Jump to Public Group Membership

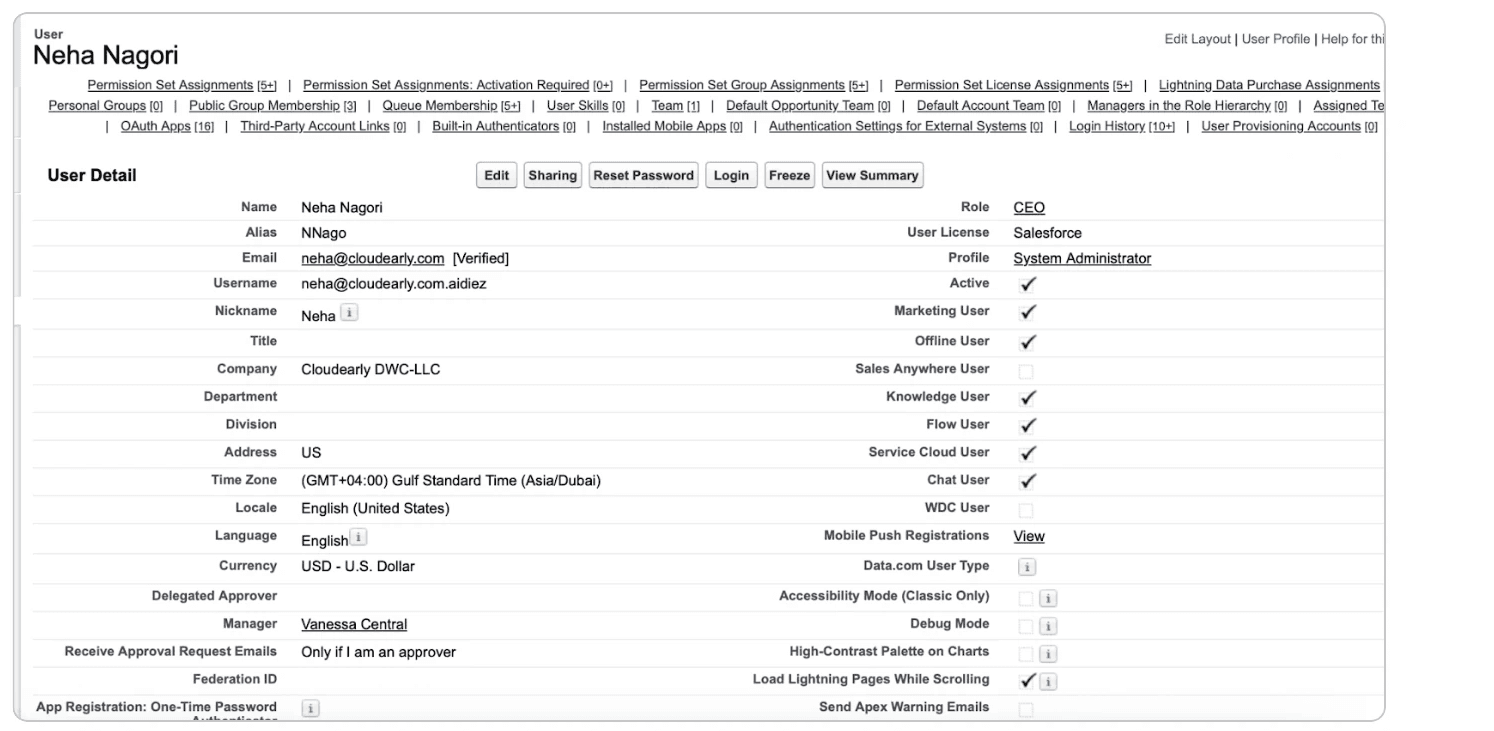(273, 105)
